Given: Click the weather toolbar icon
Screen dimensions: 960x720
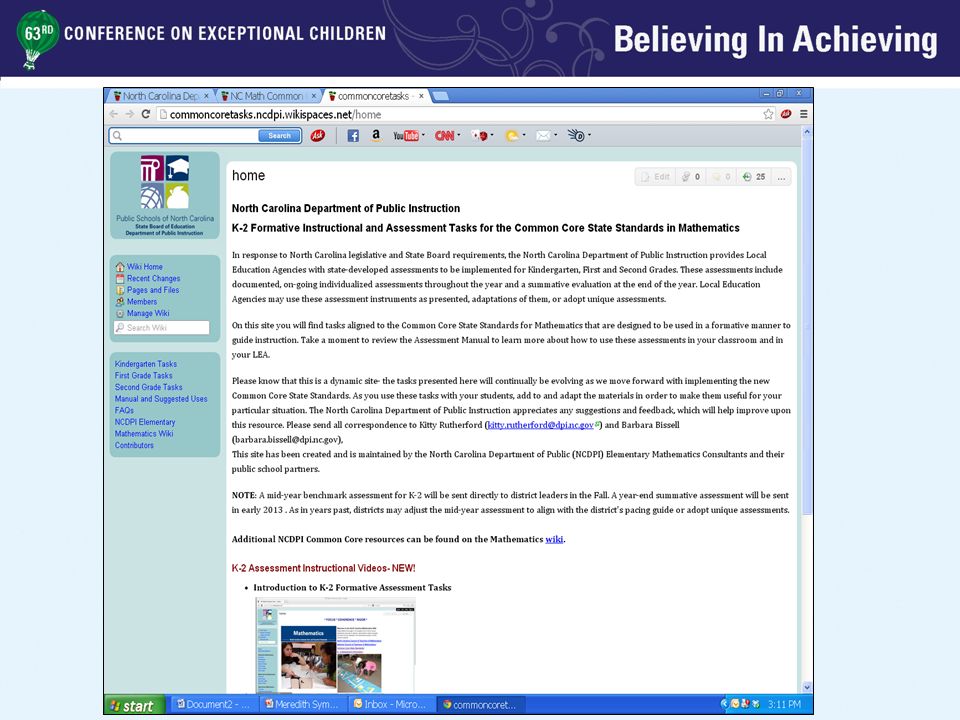Looking at the screenshot, I should [512, 136].
